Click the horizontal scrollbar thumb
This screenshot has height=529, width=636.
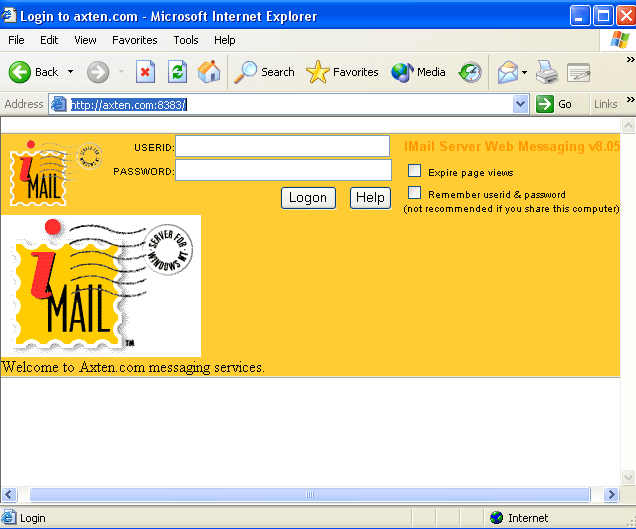coord(310,495)
